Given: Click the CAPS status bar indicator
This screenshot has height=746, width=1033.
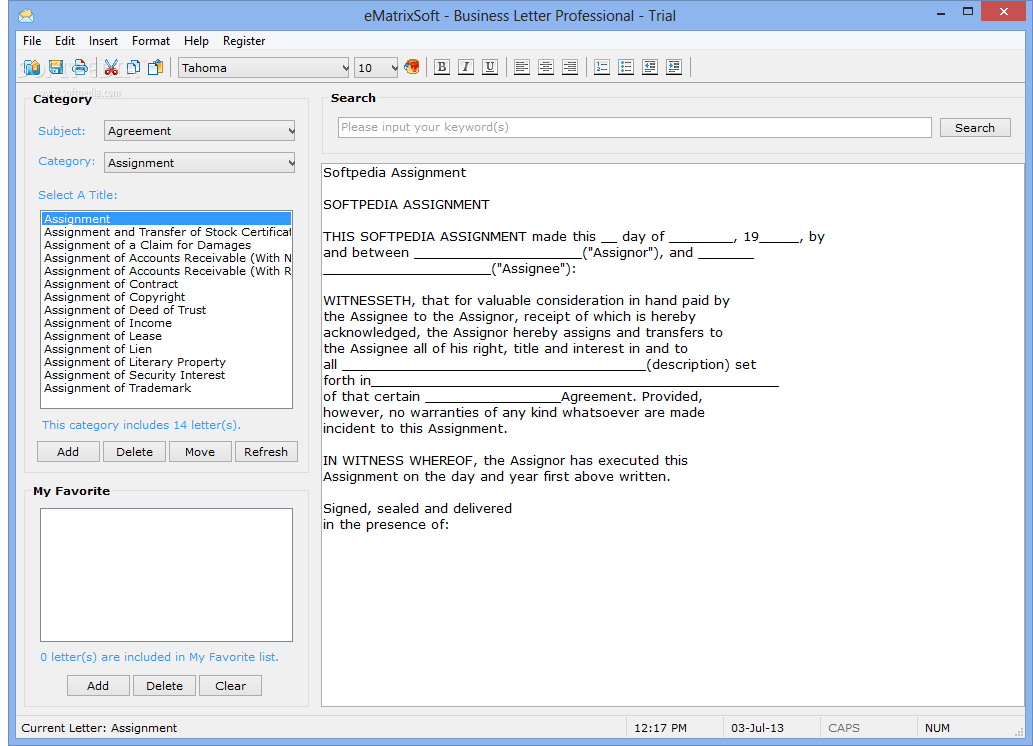Looking at the screenshot, I should [844, 728].
